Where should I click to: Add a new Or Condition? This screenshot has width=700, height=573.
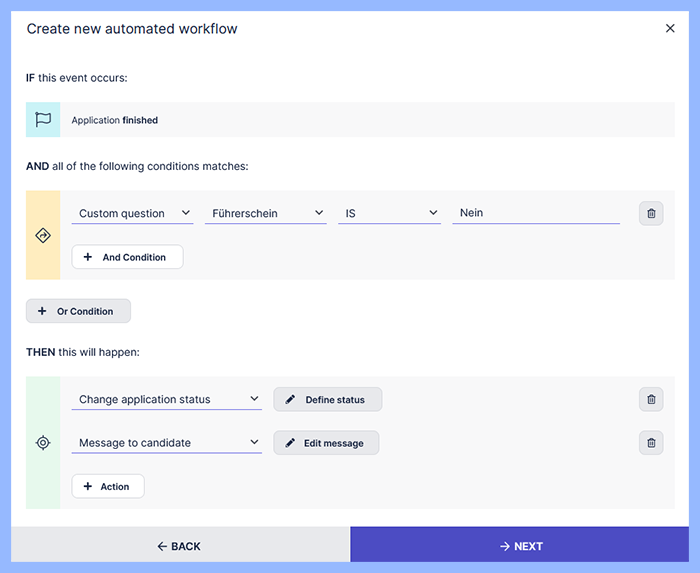coord(78,311)
